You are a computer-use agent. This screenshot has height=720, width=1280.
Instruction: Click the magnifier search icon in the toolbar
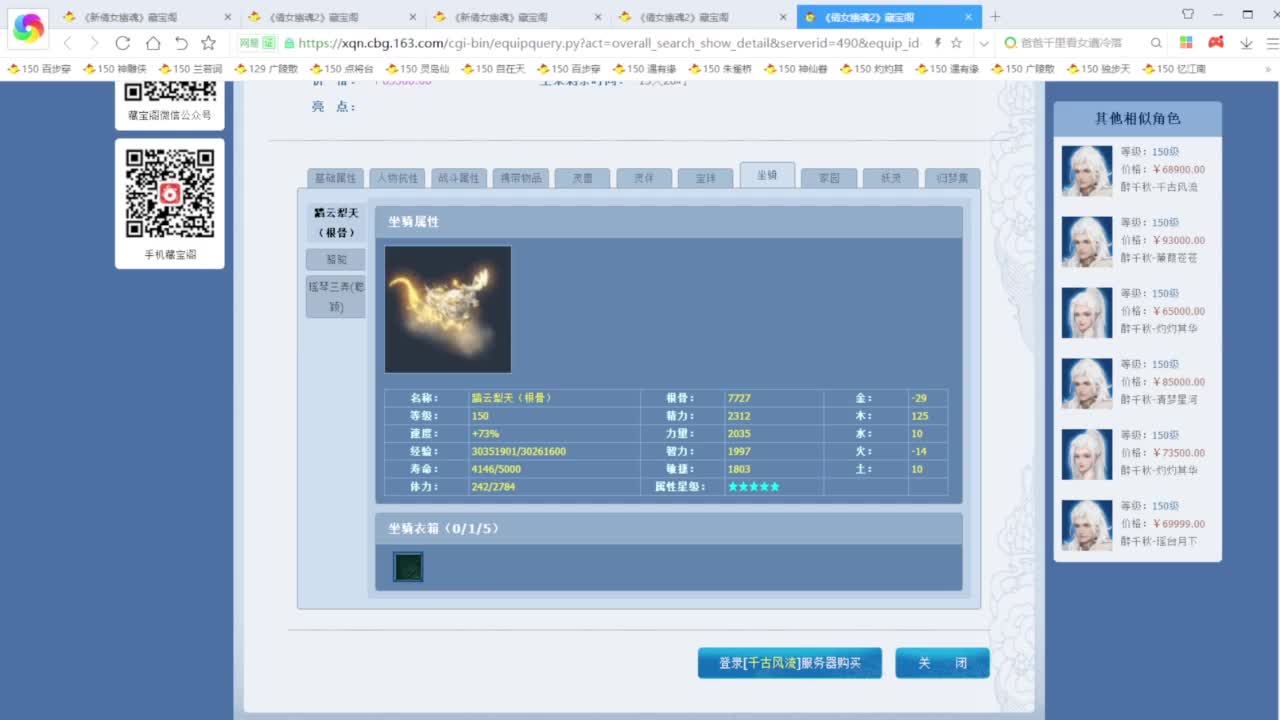pyautogui.click(x=1154, y=44)
